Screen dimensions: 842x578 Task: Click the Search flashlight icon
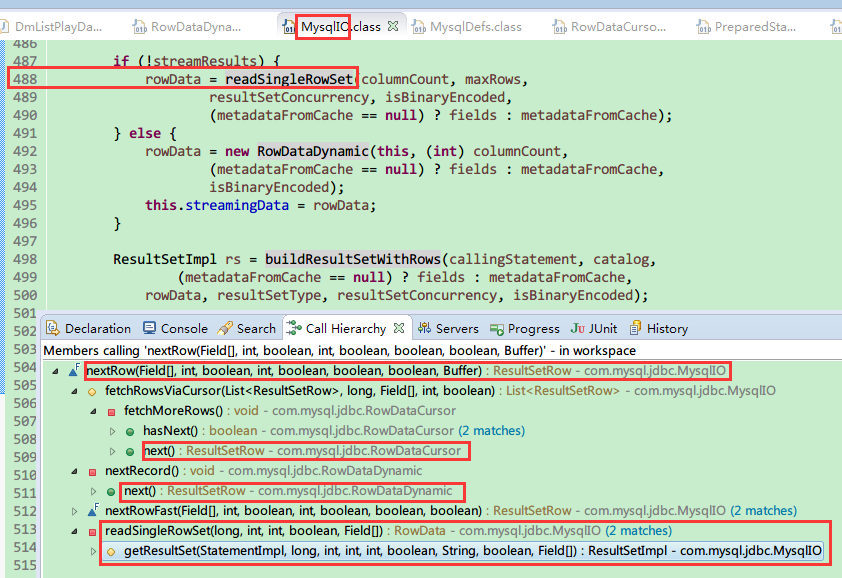pyautogui.click(x=225, y=328)
